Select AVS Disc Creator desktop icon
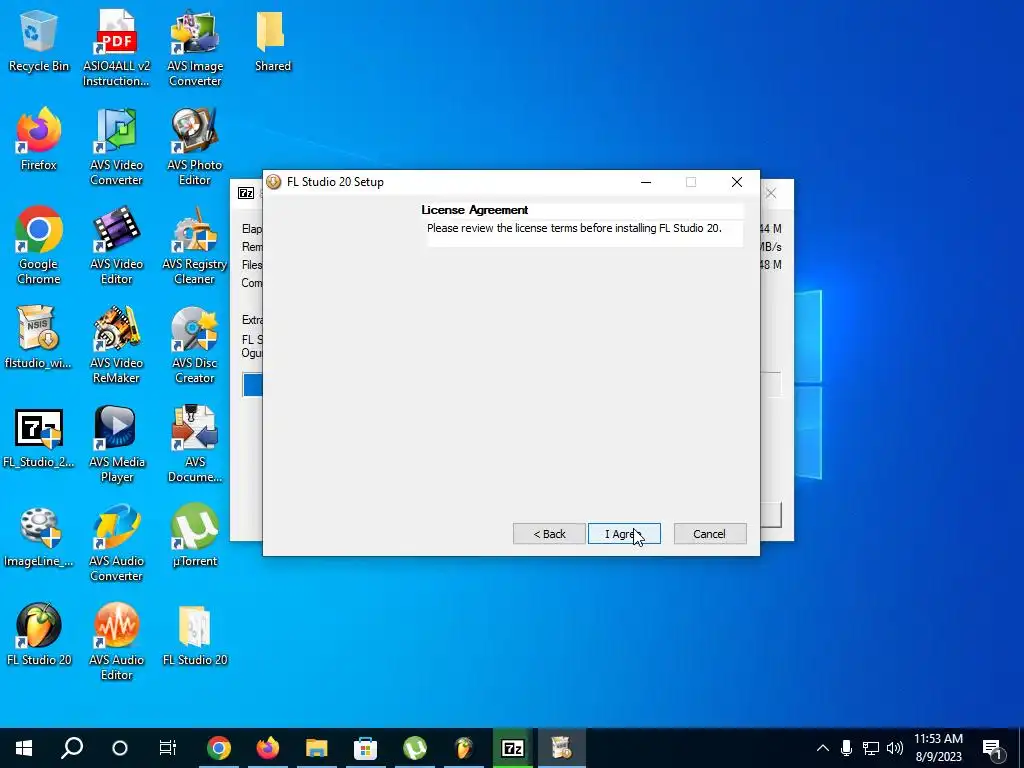The image size is (1024, 768). tap(195, 345)
